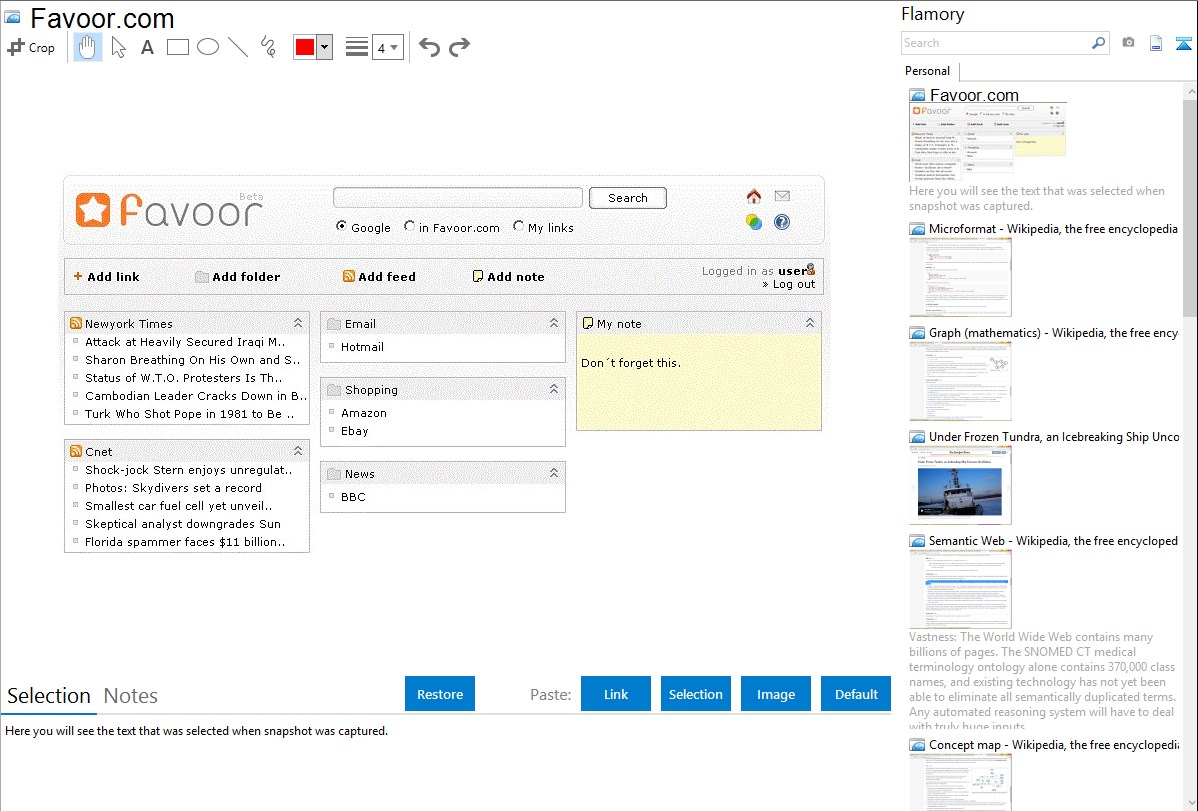The width and height of the screenshot is (1198, 811).
Task: Open the Personal tab in Flamory
Action: point(928,71)
